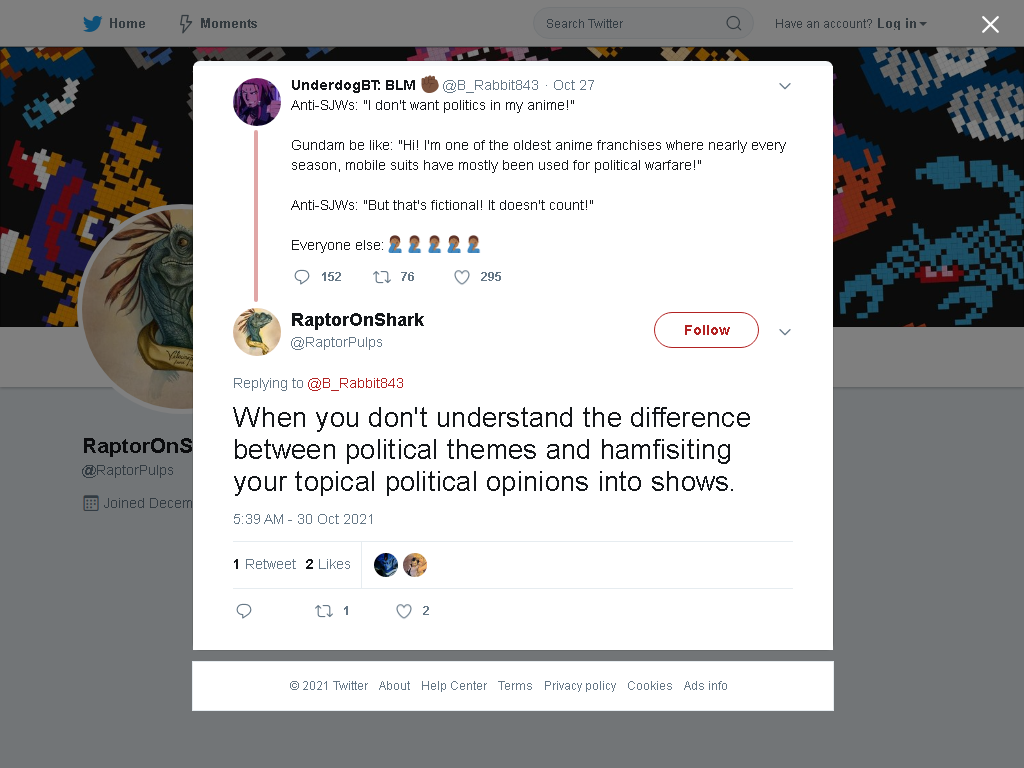Reply to the UnderdogBT tweet with 152 replies
The image size is (1024, 768).
(302, 277)
